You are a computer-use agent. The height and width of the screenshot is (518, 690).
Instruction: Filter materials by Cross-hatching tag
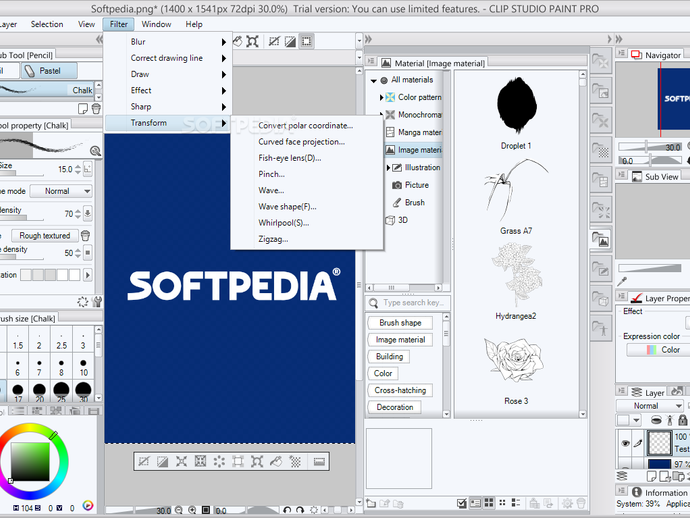[x=400, y=390]
